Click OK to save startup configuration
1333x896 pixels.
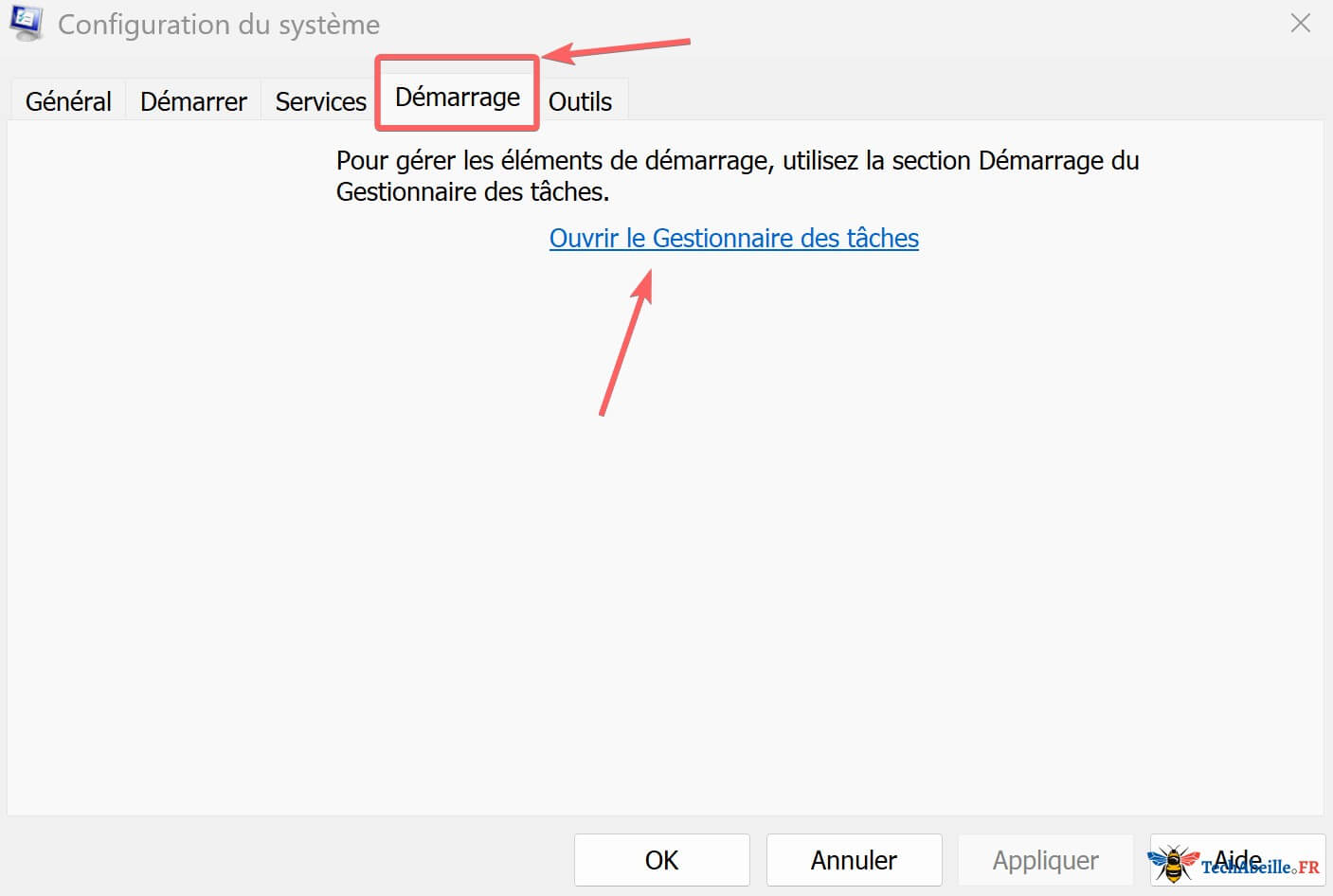[661, 860]
